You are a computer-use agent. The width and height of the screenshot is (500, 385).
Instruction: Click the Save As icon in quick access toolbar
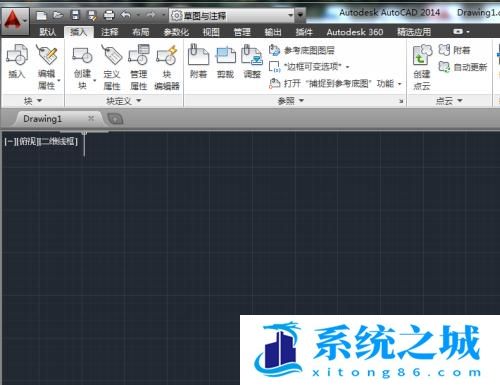point(92,15)
